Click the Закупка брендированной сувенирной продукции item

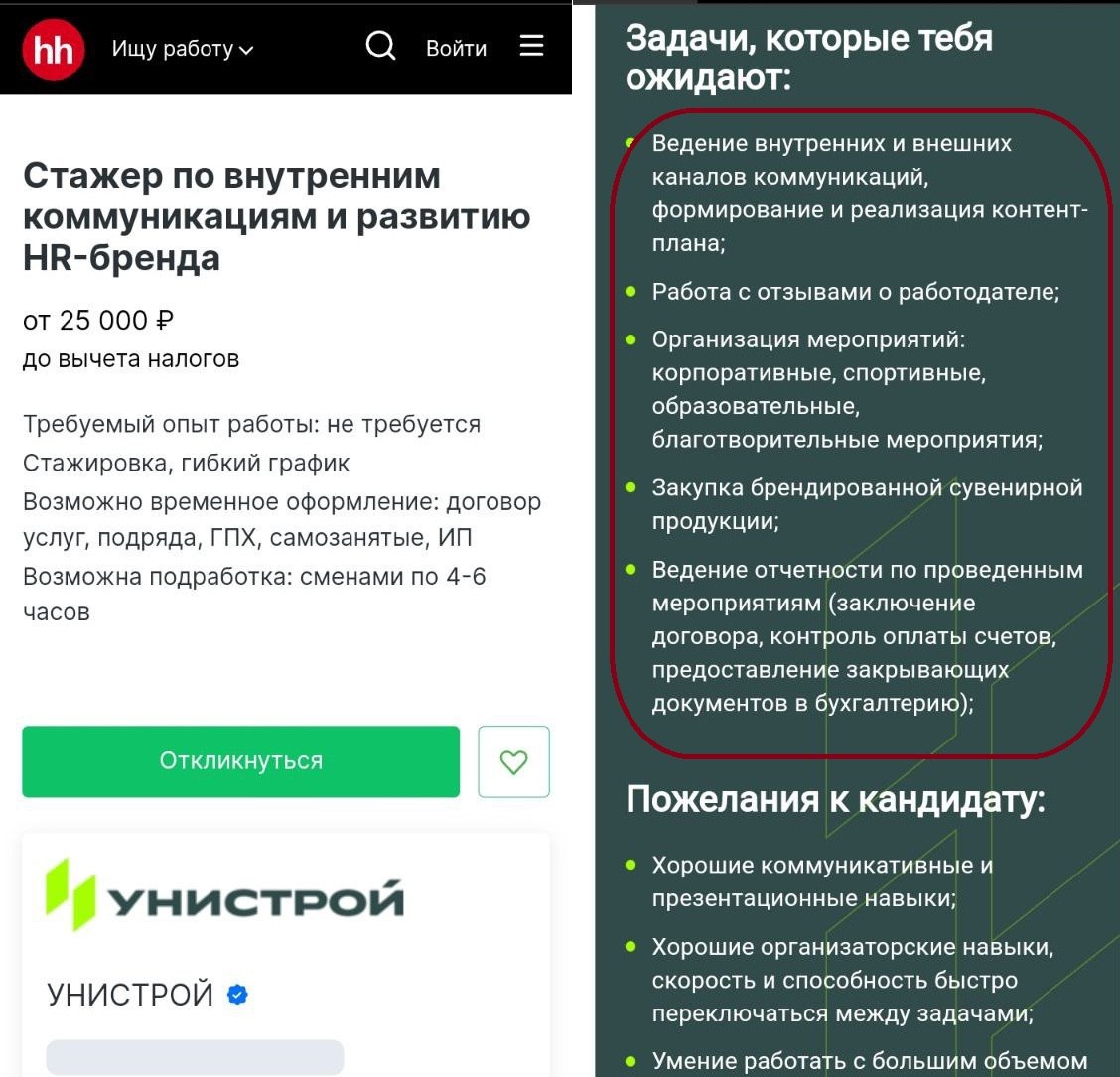pyautogui.click(x=867, y=504)
